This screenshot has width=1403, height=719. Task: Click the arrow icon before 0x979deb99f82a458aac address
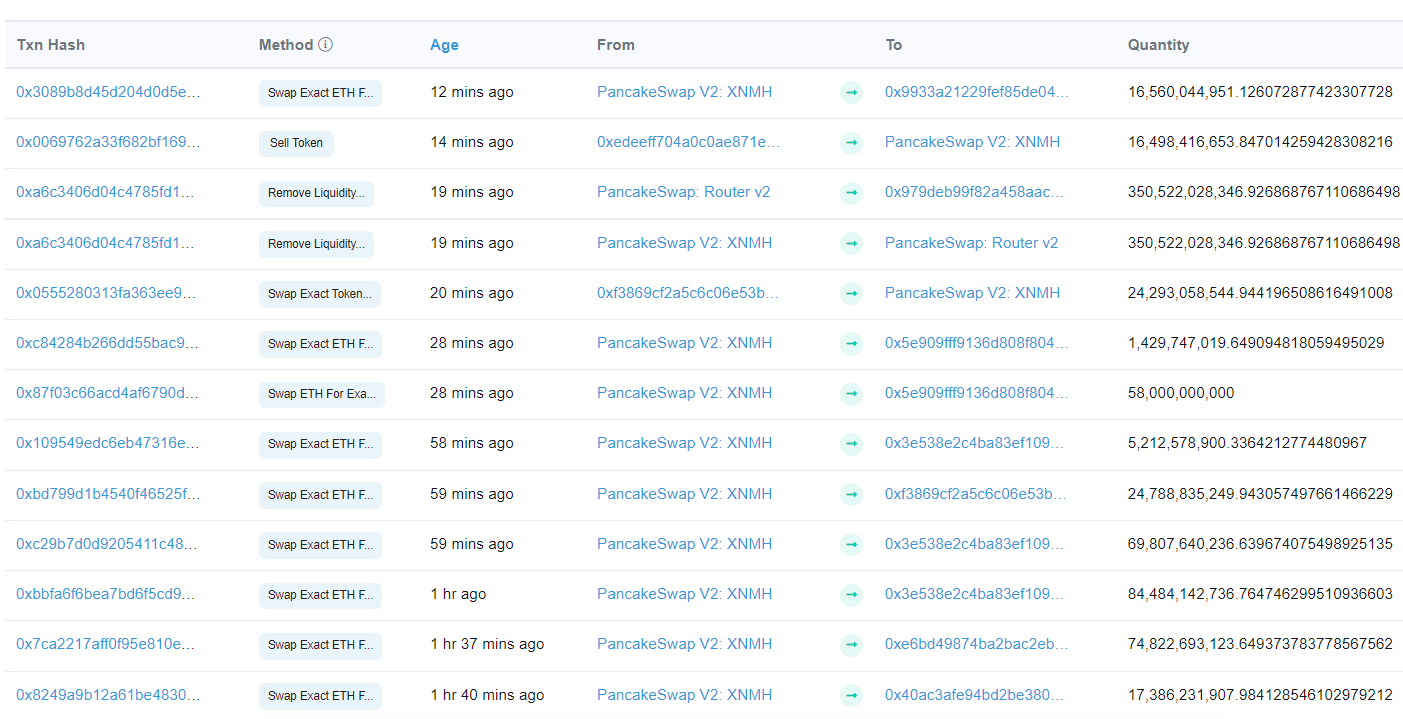tap(851, 193)
